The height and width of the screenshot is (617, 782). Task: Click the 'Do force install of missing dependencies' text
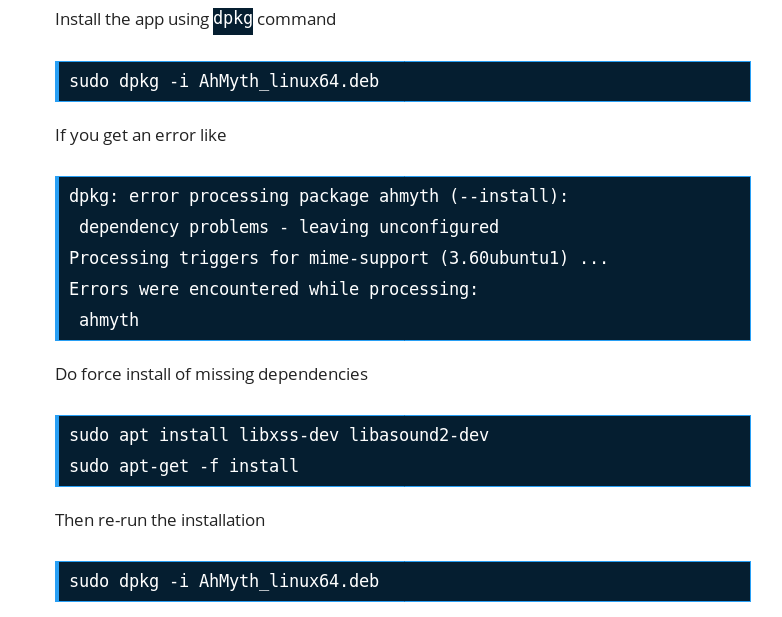(x=211, y=375)
